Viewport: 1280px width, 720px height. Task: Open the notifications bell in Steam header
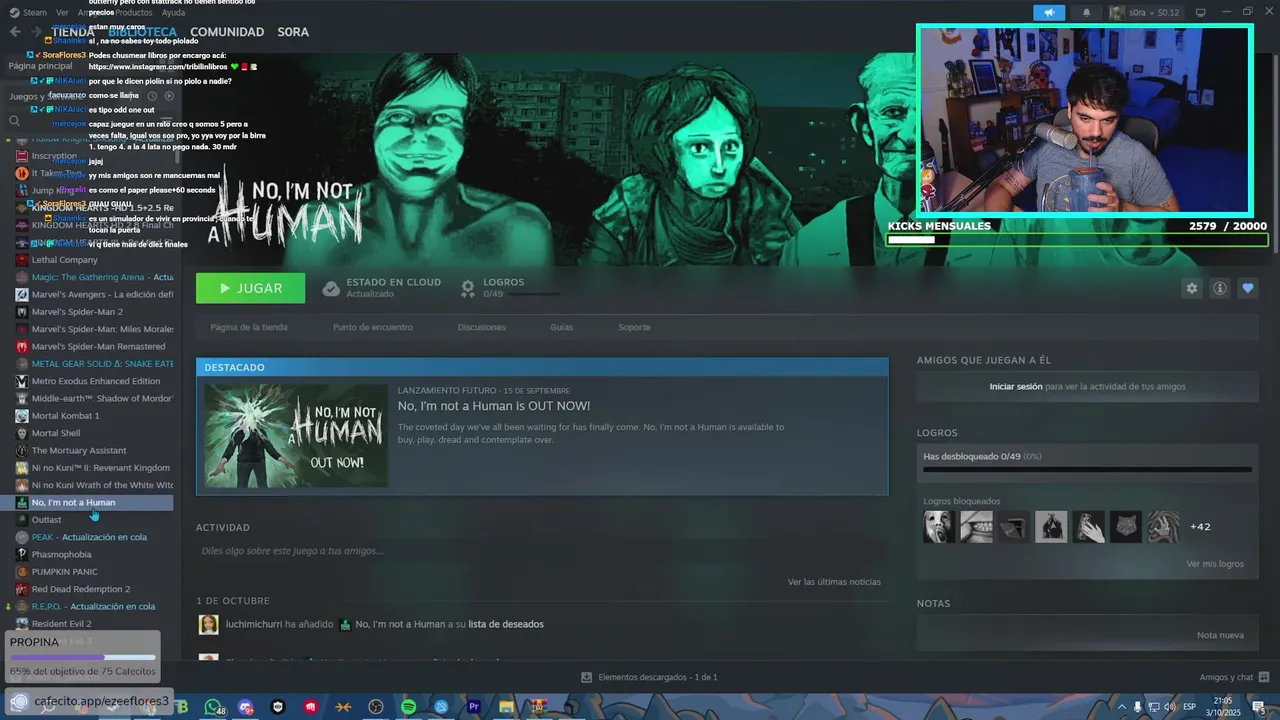[1086, 13]
